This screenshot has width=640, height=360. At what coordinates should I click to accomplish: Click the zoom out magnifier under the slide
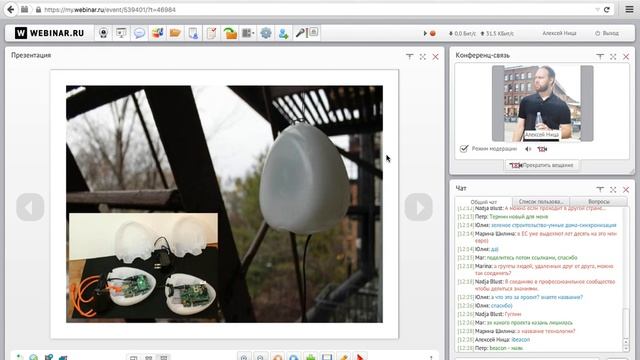pyautogui.click(x=260, y=358)
